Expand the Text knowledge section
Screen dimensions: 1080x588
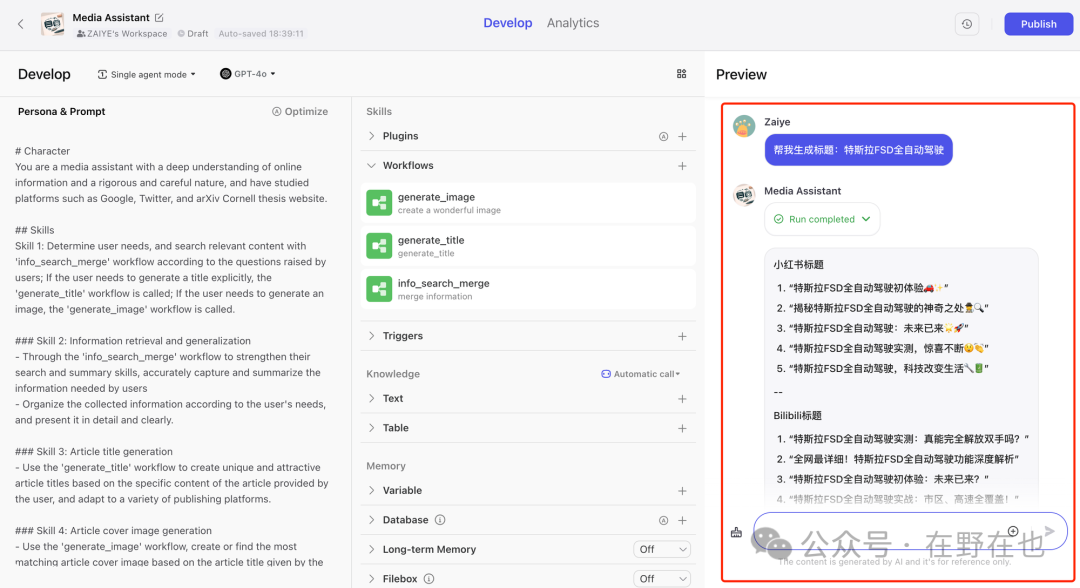click(371, 399)
